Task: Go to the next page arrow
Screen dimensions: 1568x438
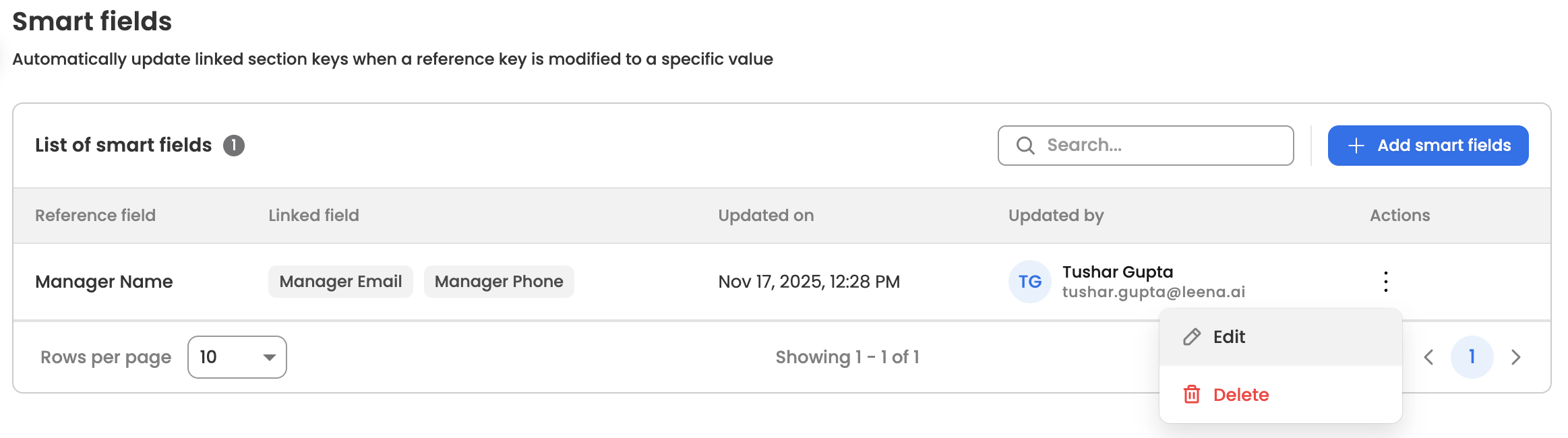Action: (1516, 357)
